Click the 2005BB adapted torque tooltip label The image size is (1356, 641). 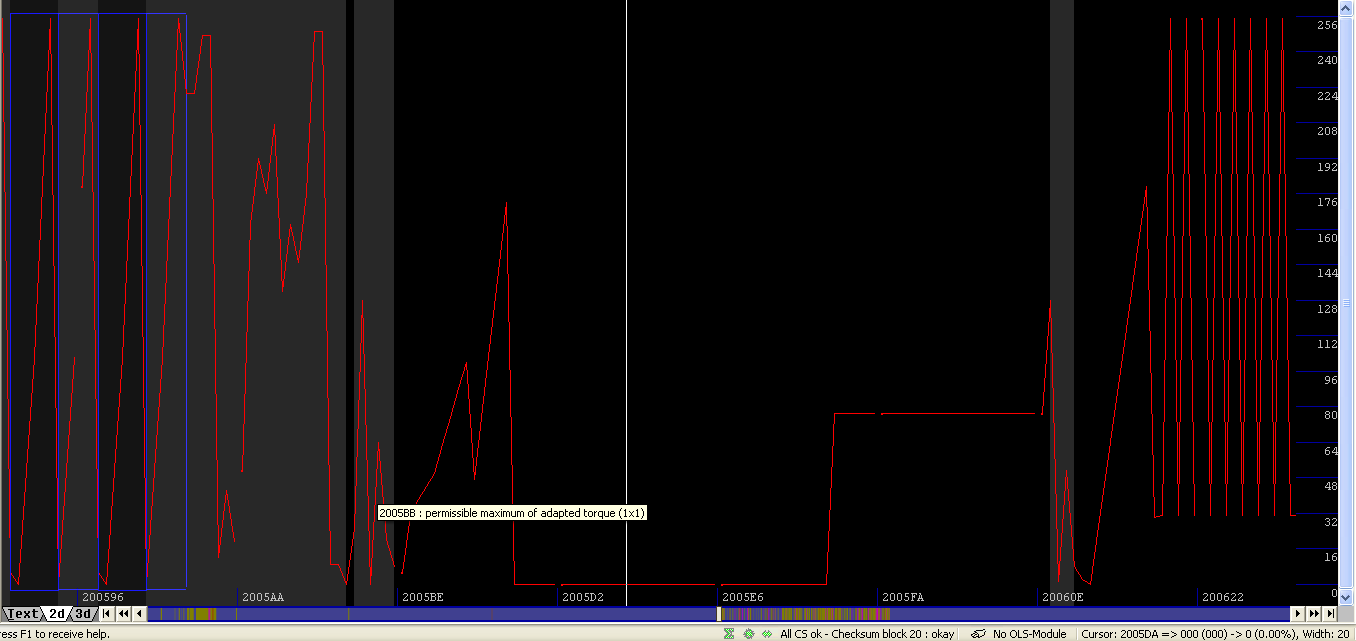pyautogui.click(x=512, y=513)
